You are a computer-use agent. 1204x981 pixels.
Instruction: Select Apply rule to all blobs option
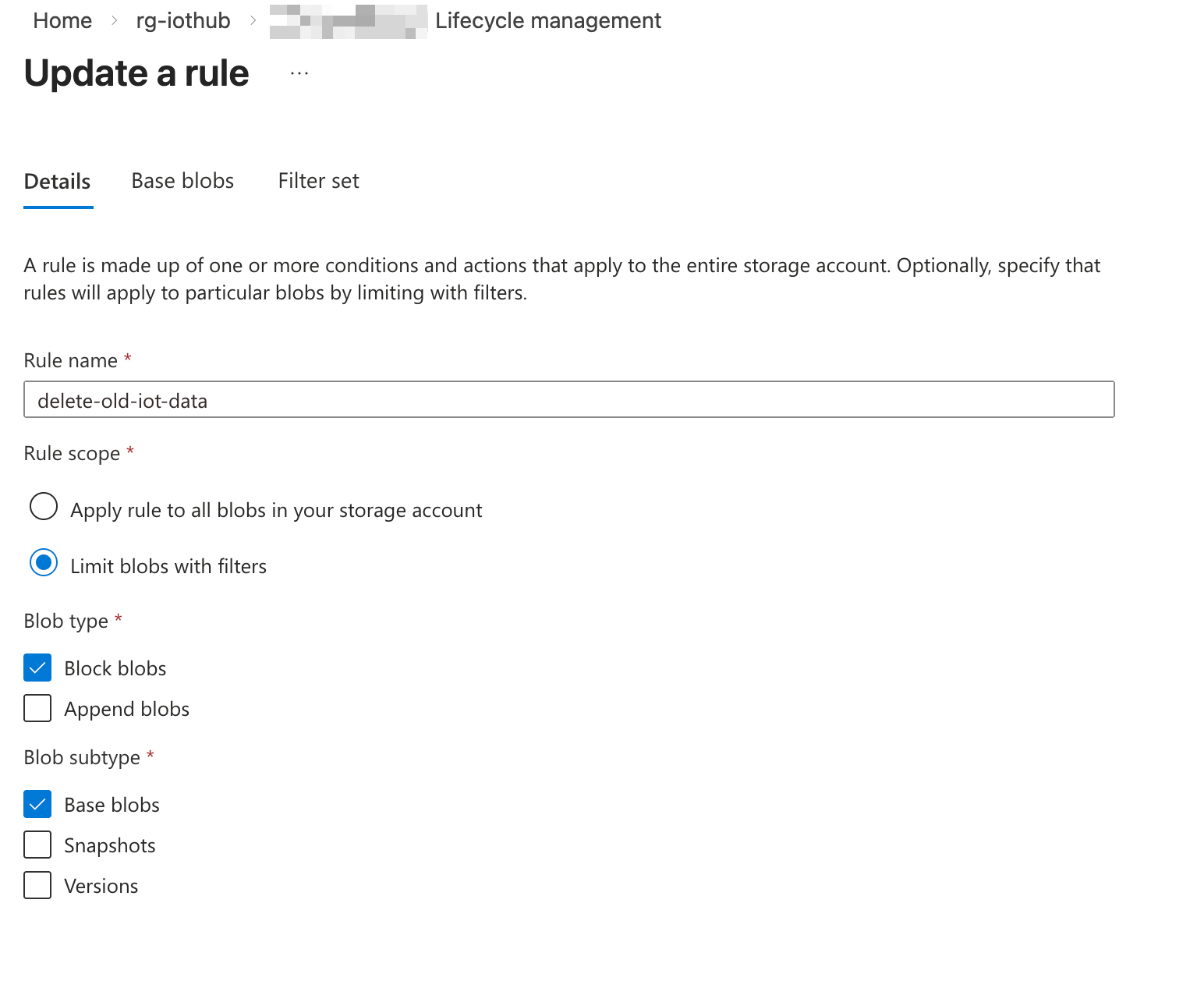point(44,506)
